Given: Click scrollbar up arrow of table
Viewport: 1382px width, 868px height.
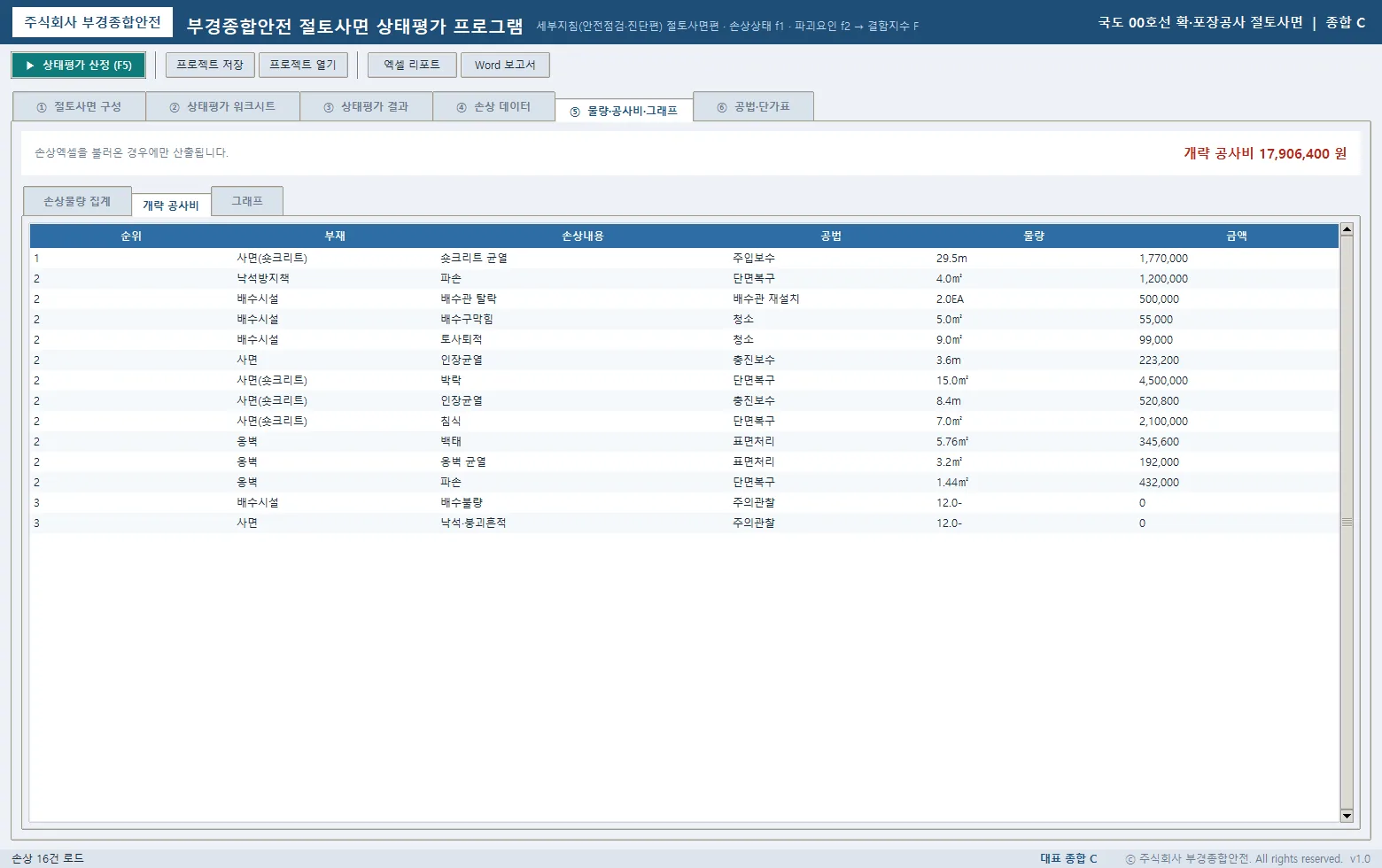Looking at the screenshot, I should pos(1347,229).
